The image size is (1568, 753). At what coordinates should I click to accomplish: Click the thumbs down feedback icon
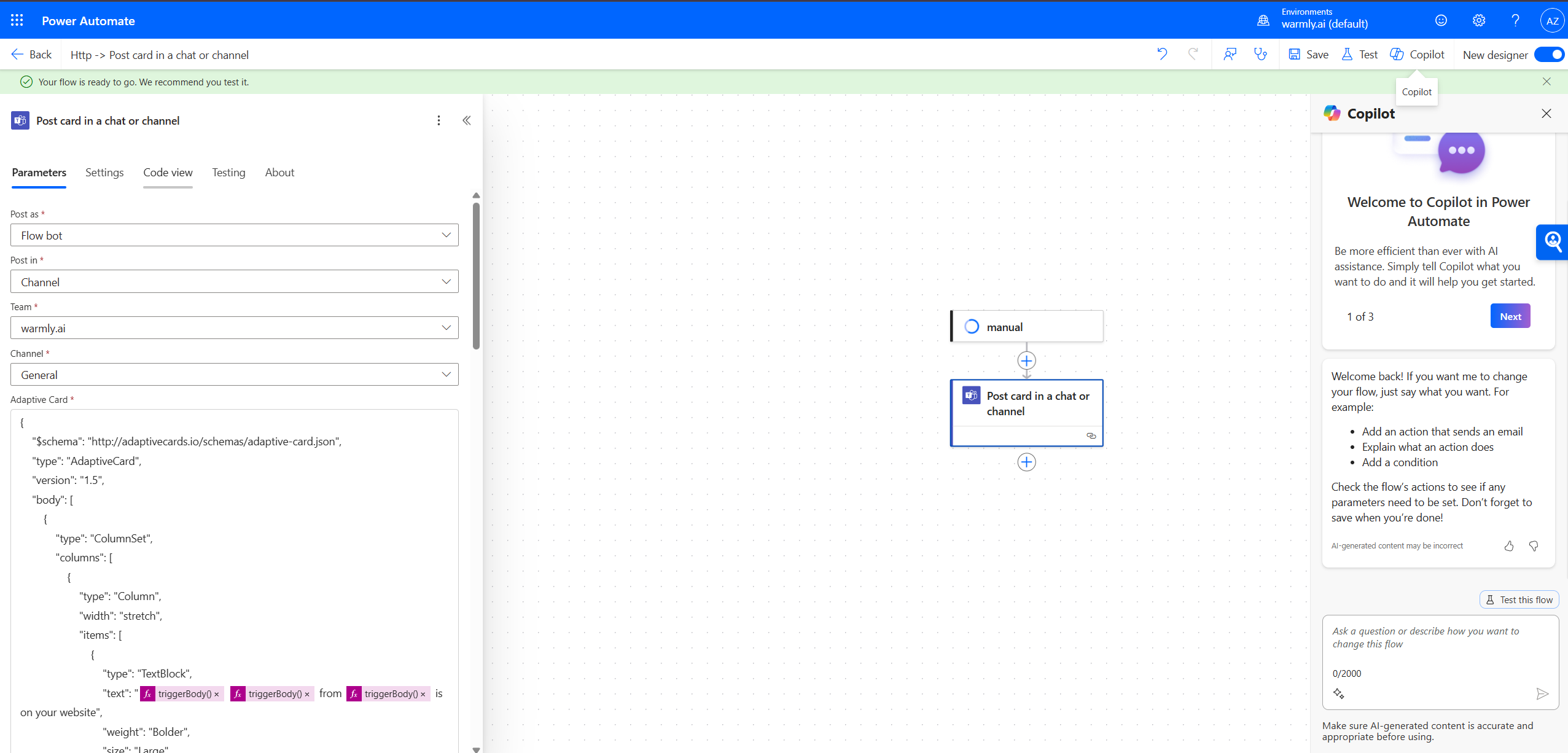pyautogui.click(x=1534, y=546)
